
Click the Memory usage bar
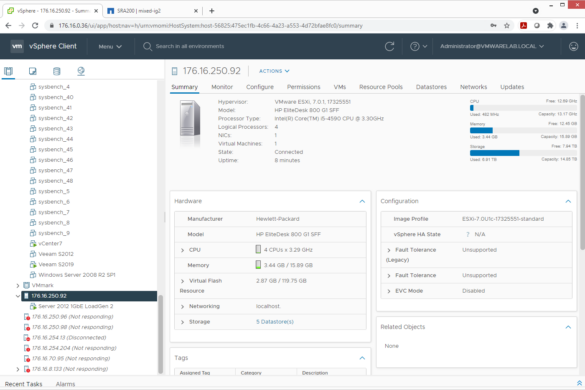(x=523, y=130)
